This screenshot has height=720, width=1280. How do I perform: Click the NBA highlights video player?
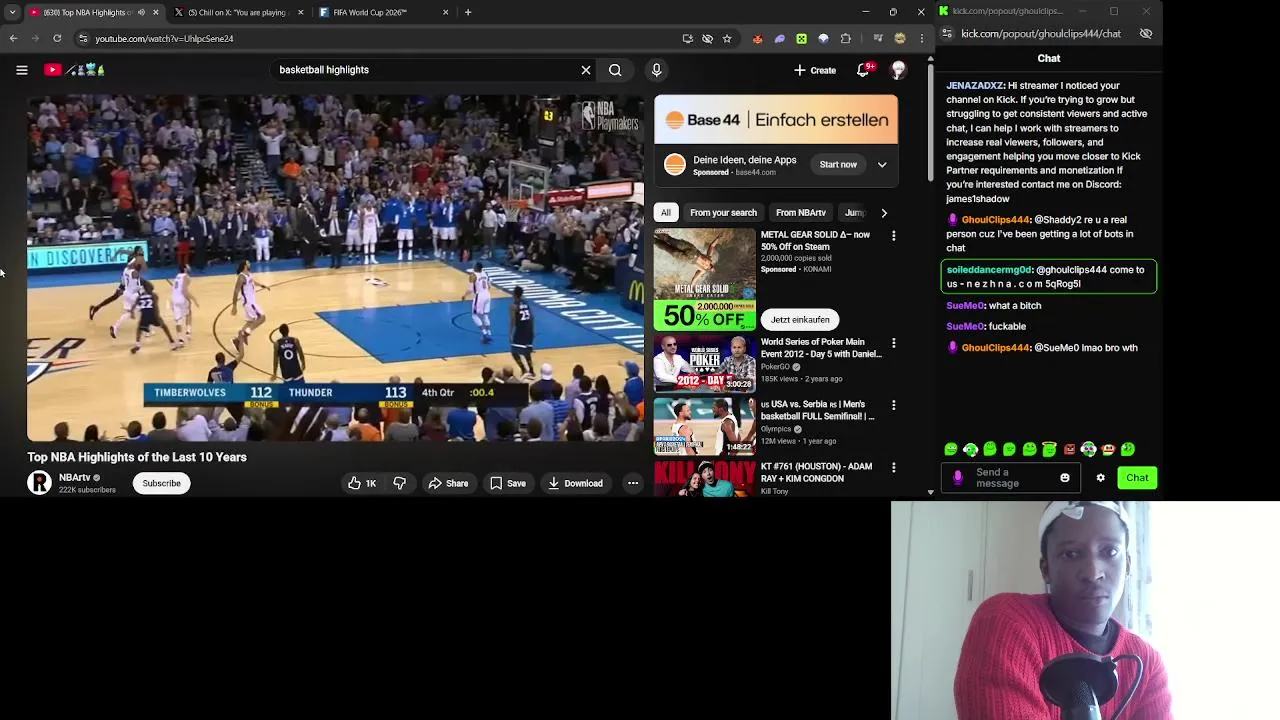(x=336, y=268)
